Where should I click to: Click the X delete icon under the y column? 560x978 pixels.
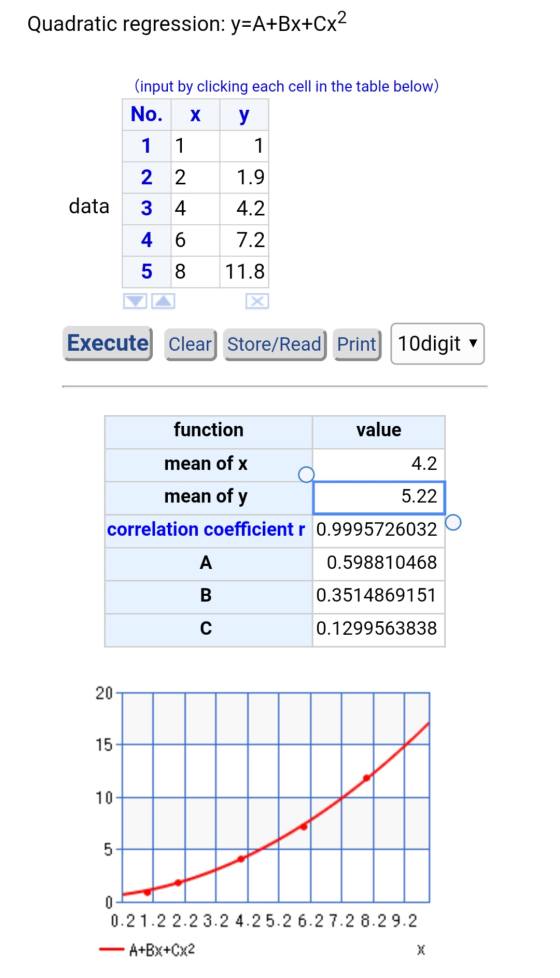click(256, 301)
